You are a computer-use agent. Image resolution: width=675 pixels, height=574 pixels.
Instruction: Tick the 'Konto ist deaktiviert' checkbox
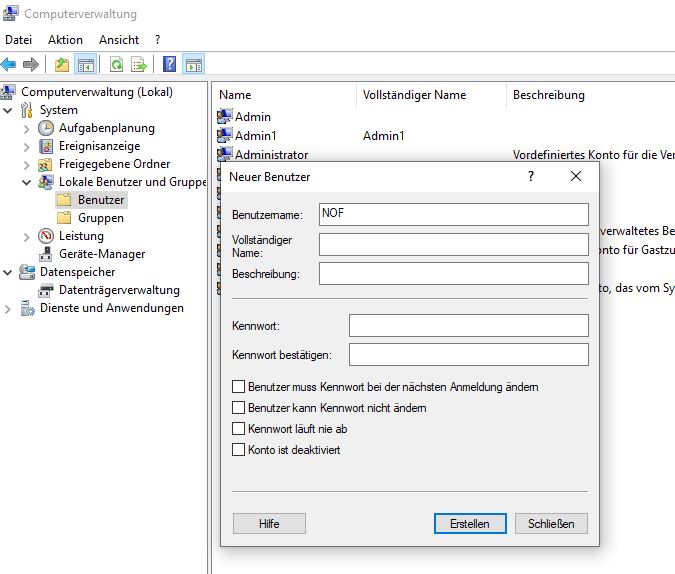click(x=238, y=450)
